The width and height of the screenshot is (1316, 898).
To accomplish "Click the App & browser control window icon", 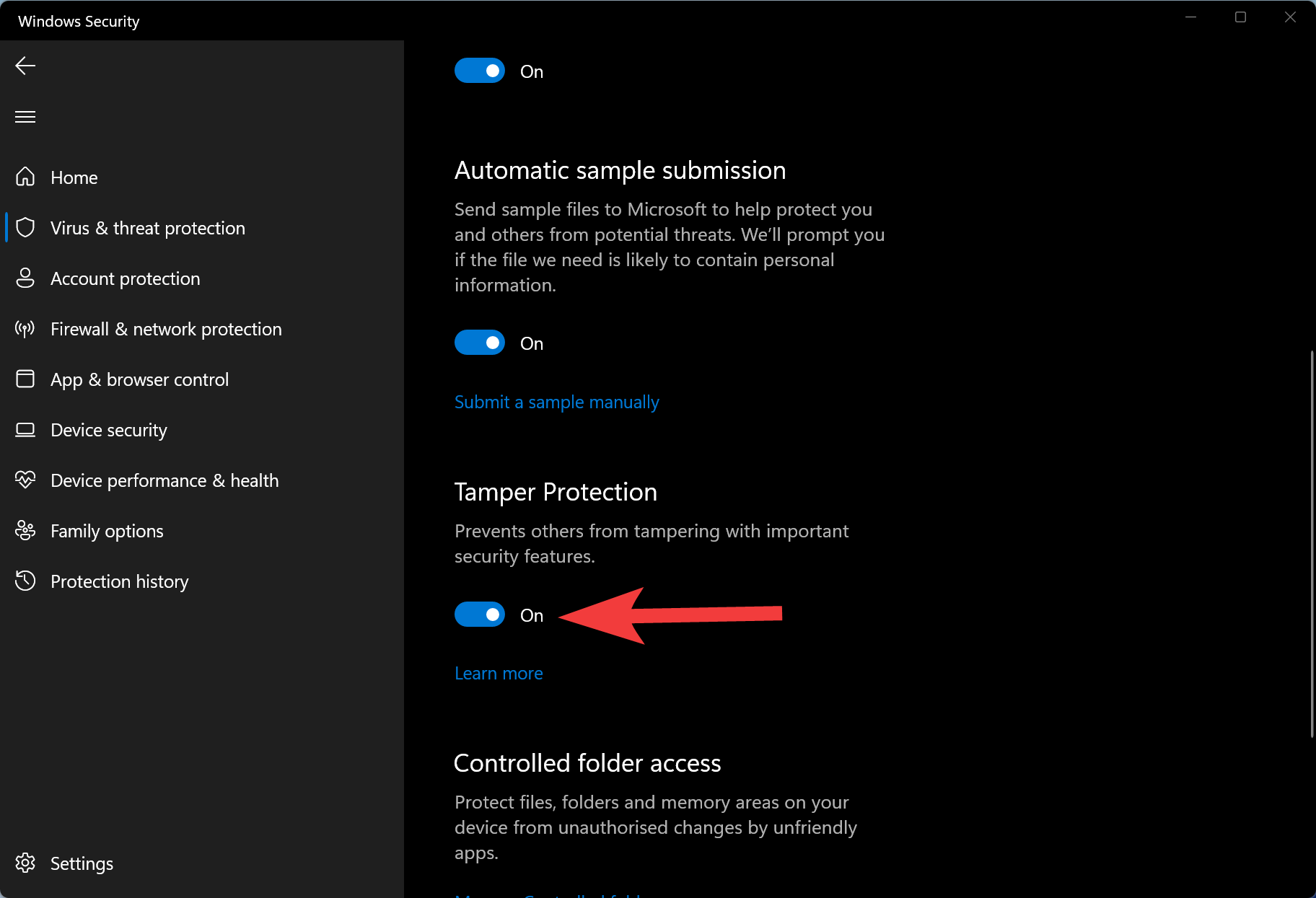I will 25,379.
